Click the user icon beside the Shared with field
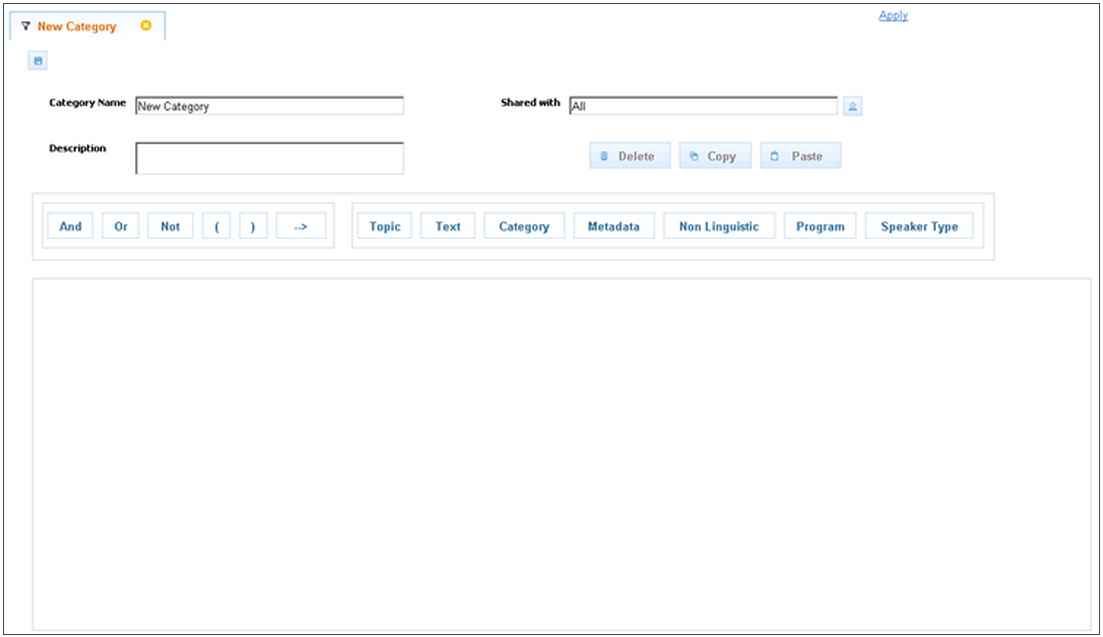Image resolution: width=1103 pixels, height=637 pixels. (x=853, y=105)
